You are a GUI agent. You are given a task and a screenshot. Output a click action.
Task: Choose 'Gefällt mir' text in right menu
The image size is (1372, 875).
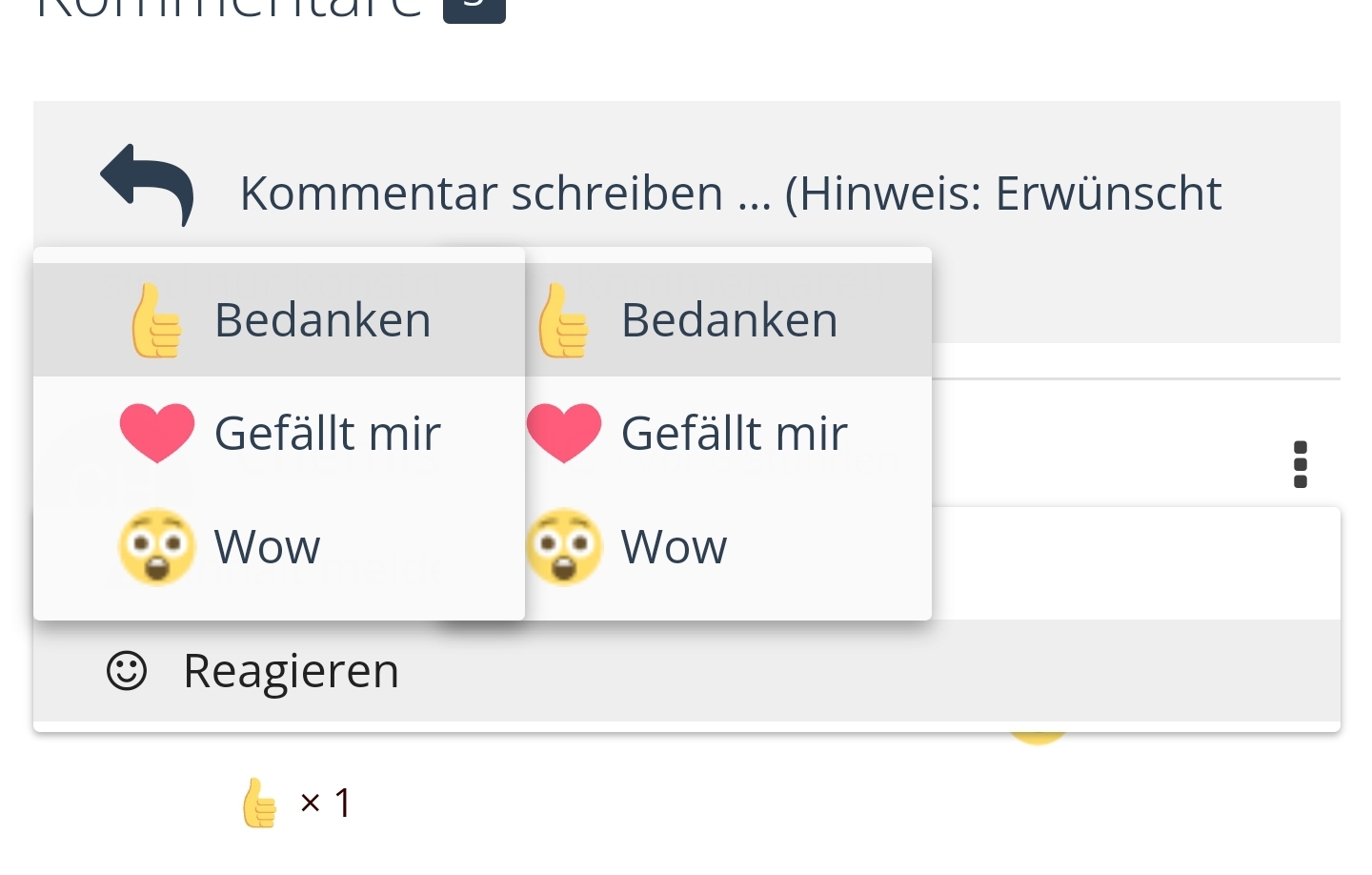point(734,434)
